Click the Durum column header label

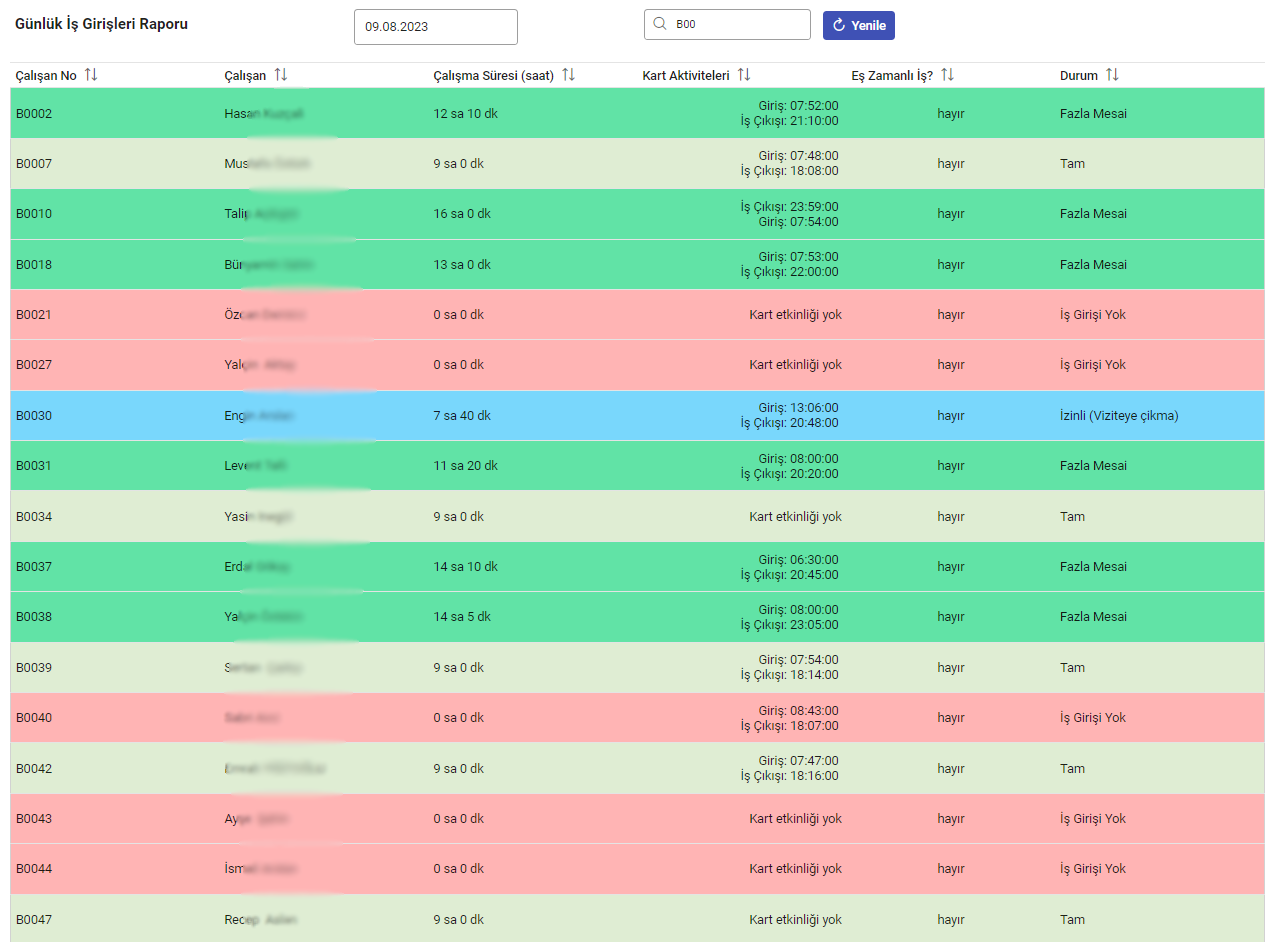[1078, 76]
